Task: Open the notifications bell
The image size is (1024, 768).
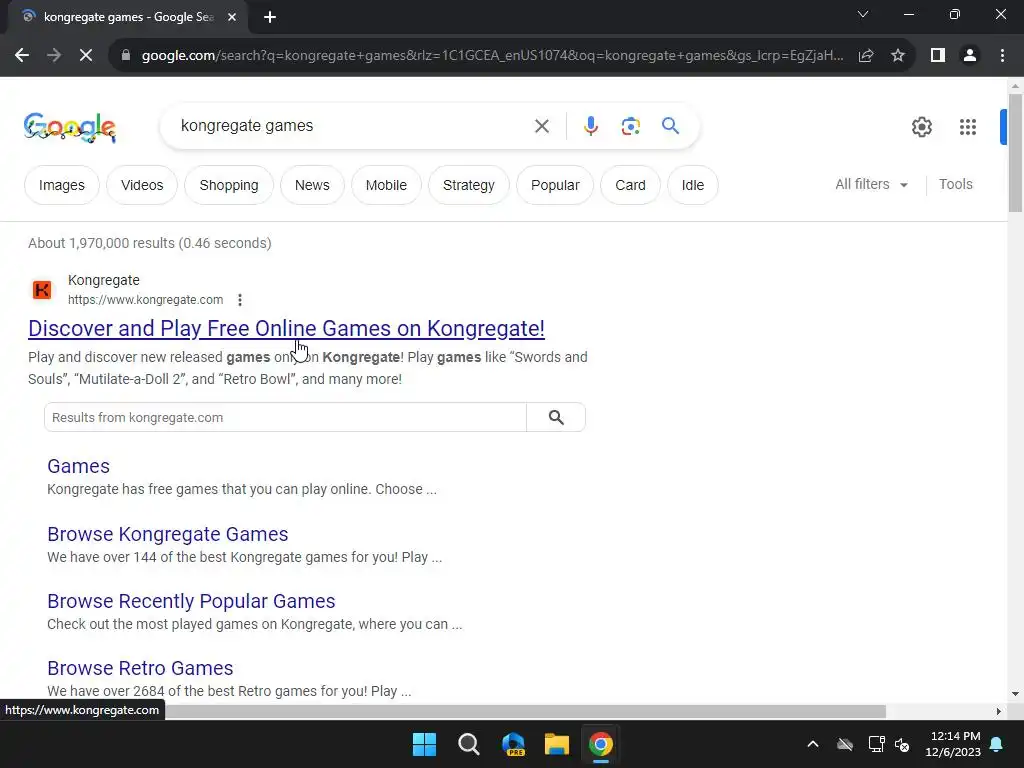Action: (x=997, y=744)
